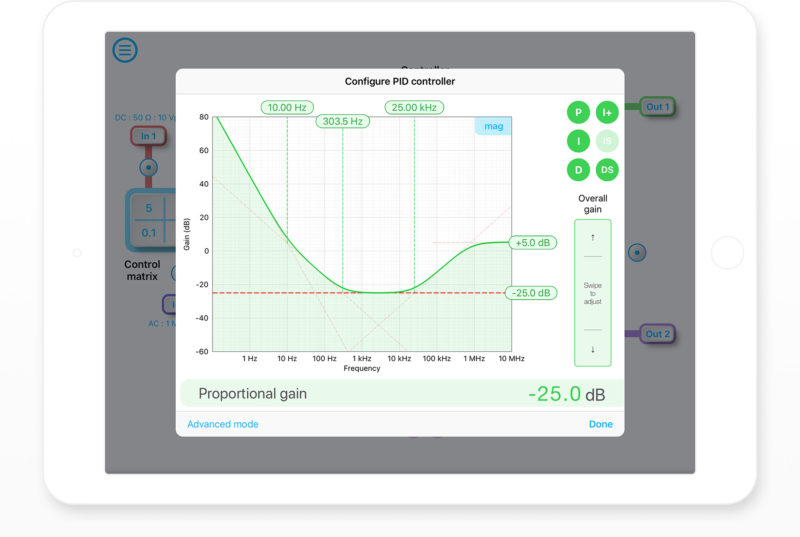Open the hamburger main menu
The height and width of the screenshot is (537, 800).
pyautogui.click(x=125, y=50)
